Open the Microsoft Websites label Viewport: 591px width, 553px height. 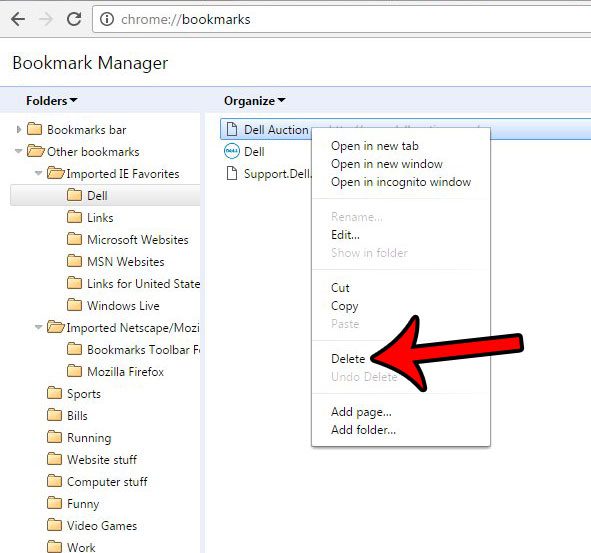pos(138,240)
